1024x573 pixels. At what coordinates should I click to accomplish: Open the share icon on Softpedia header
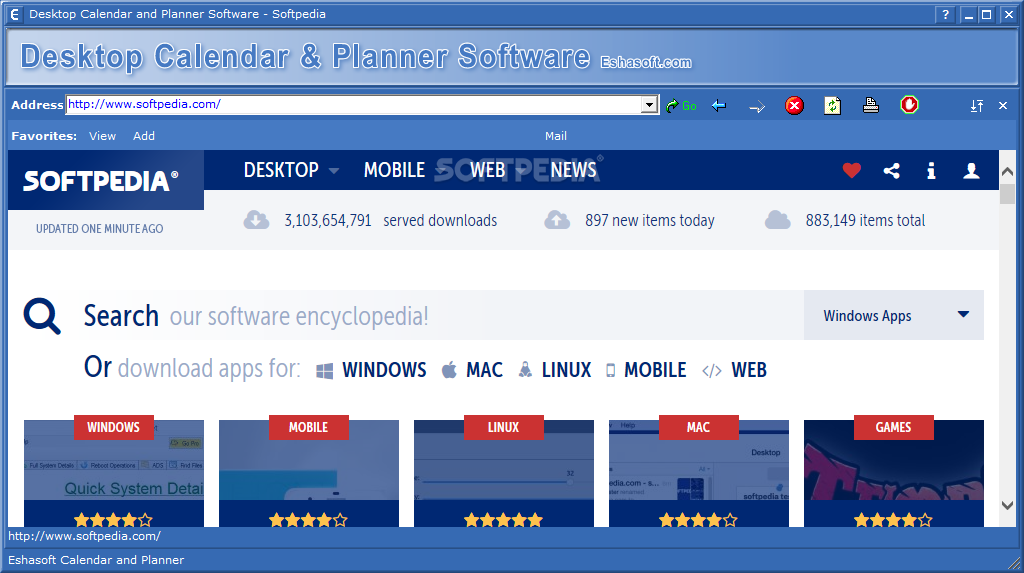pos(891,171)
